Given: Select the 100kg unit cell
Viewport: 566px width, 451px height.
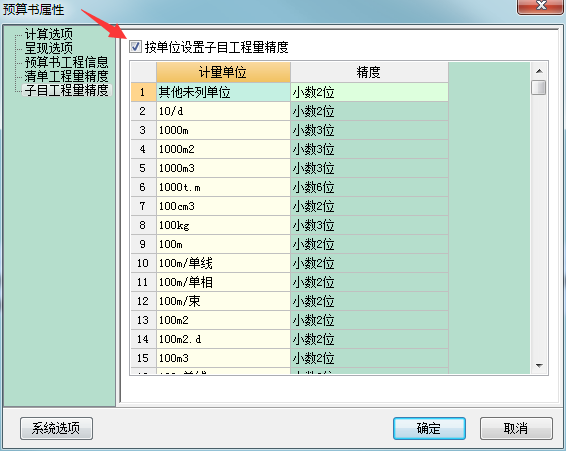Looking at the screenshot, I should [223, 225].
